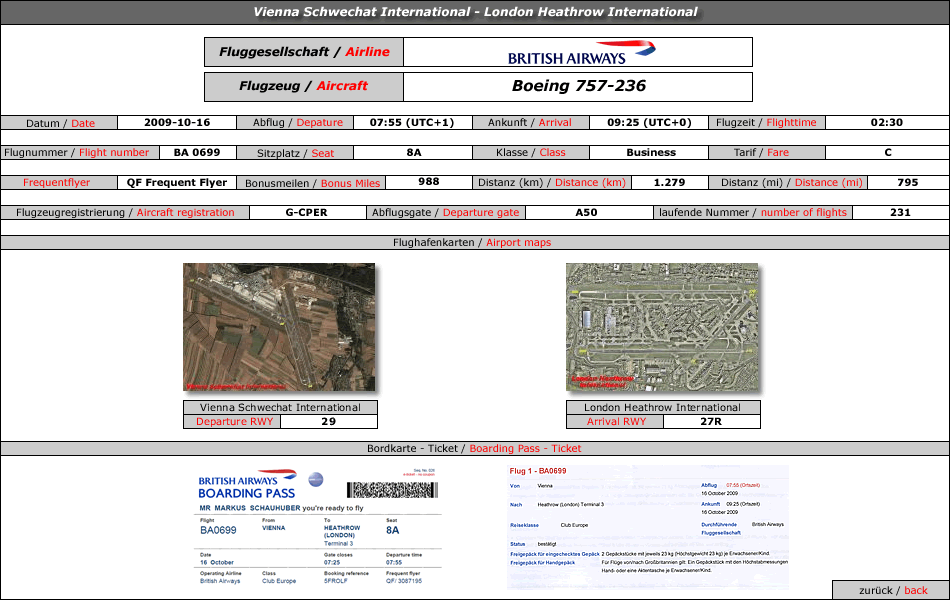Open the London Heathrow airport map thumbnail
This screenshot has height=600, width=950.
[x=662, y=327]
